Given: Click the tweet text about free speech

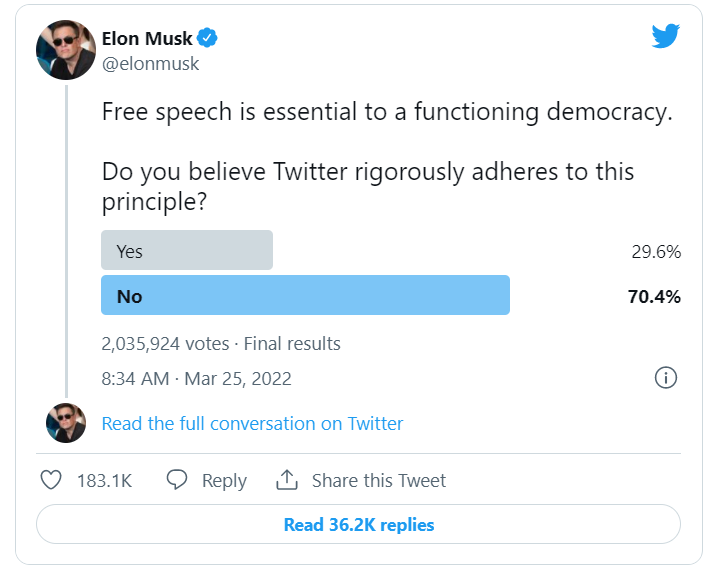Looking at the screenshot, I should click(x=386, y=112).
